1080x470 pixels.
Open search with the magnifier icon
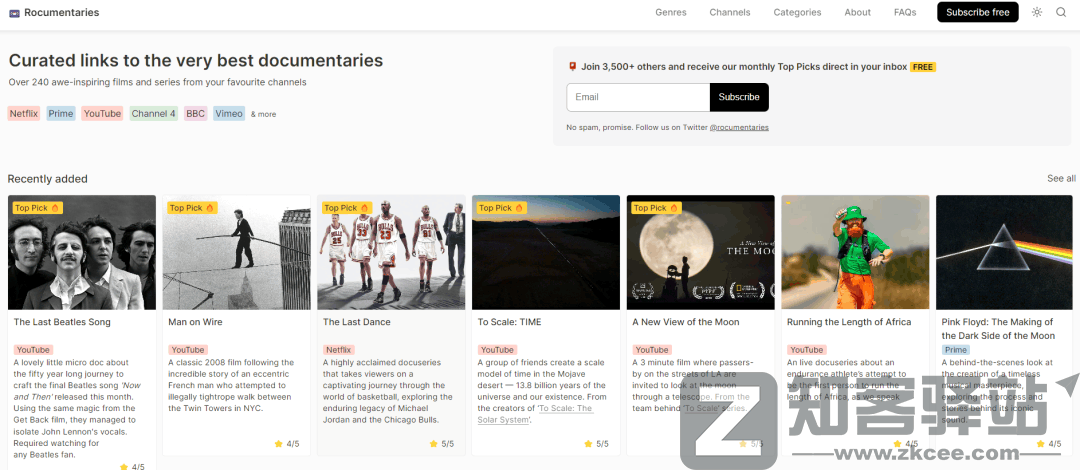(x=1061, y=12)
